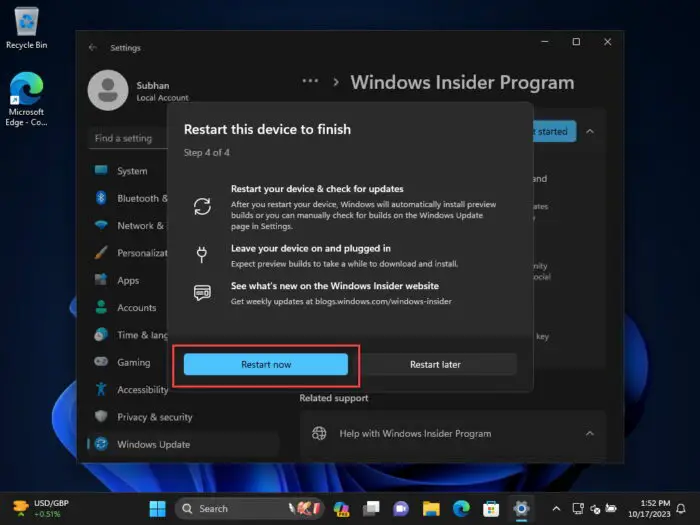Viewport: 700px width, 525px height.
Task: Open the USD/GBP widget on taskbar
Action: pyautogui.click(x=40, y=508)
